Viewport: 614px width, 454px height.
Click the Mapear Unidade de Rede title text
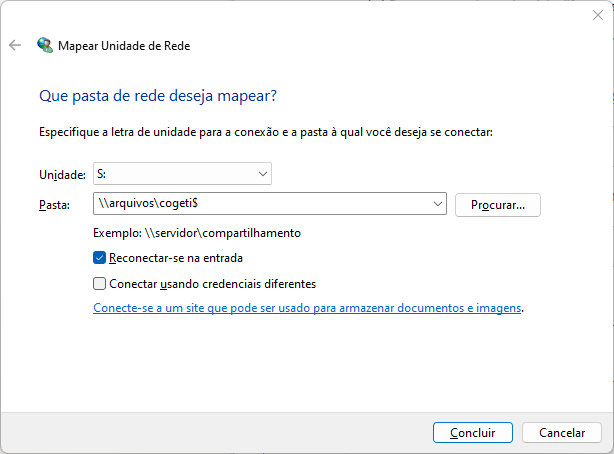[124, 46]
